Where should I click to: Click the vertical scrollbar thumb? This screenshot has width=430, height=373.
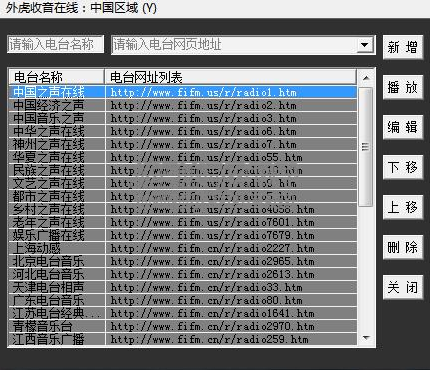tap(365, 147)
